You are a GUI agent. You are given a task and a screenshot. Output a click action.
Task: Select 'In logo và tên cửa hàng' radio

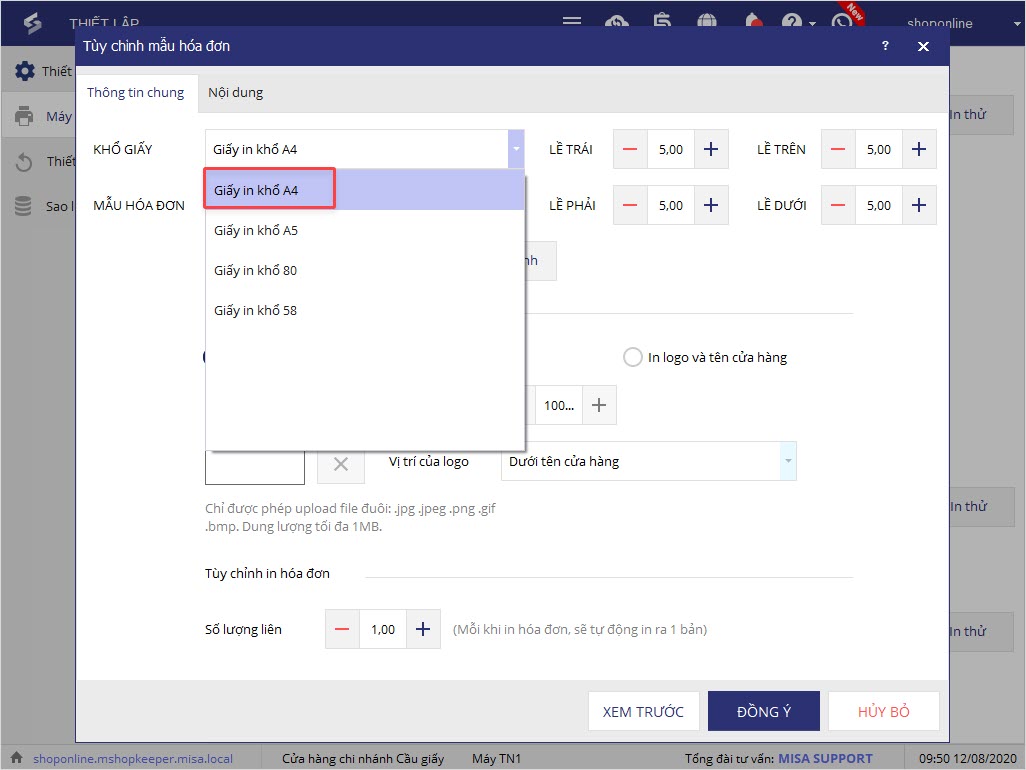[633, 357]
